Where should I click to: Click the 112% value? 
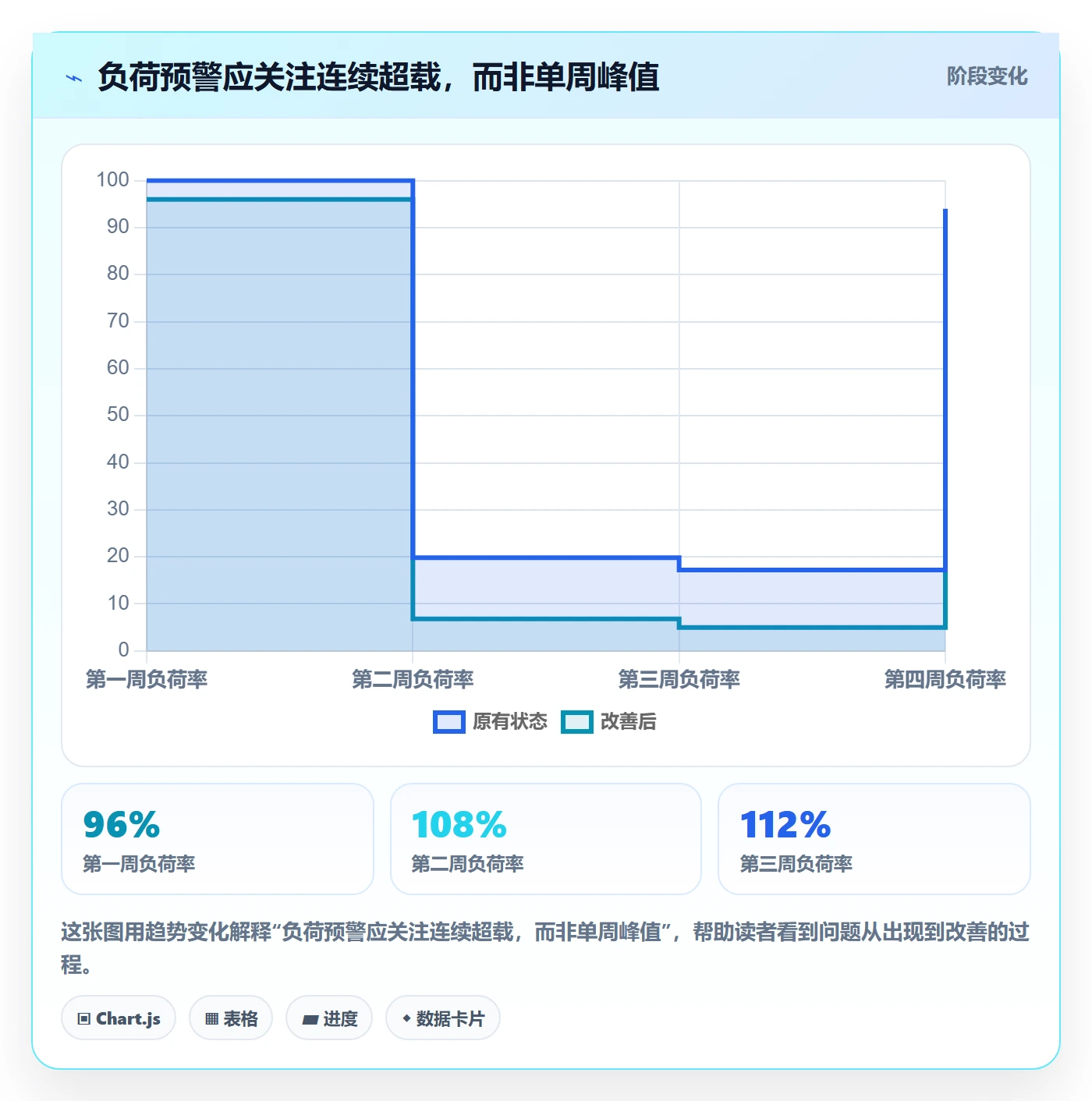pyautogui.click(x=786, y=825)
